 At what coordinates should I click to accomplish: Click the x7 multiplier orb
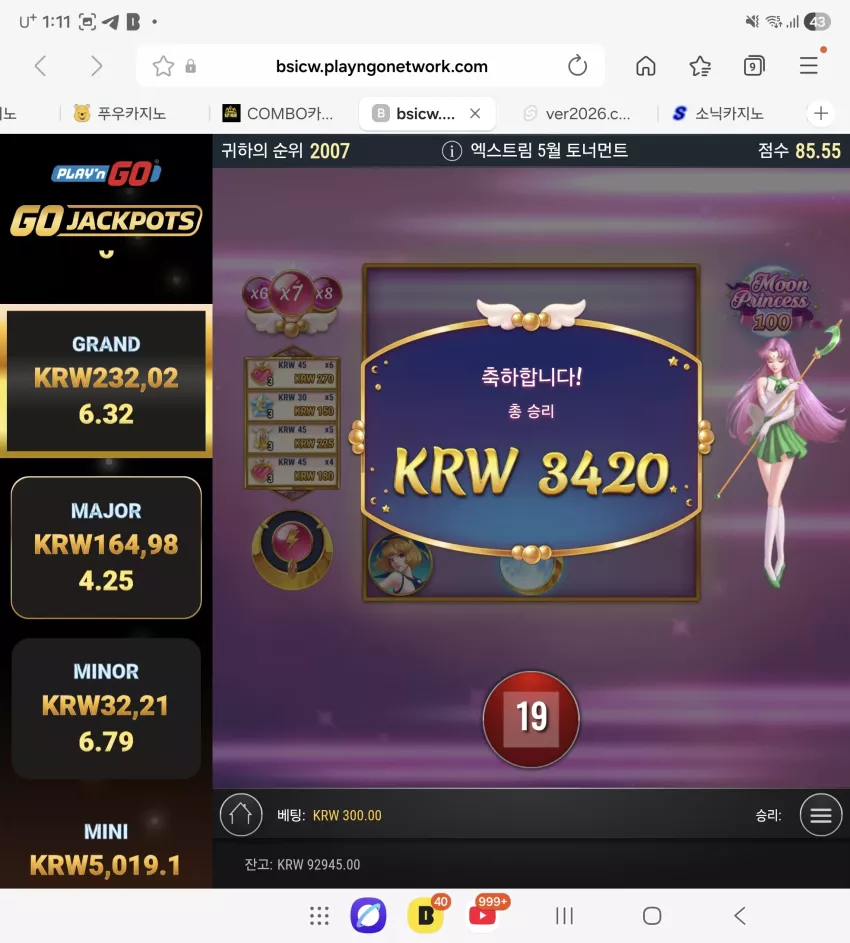[292, 293]
